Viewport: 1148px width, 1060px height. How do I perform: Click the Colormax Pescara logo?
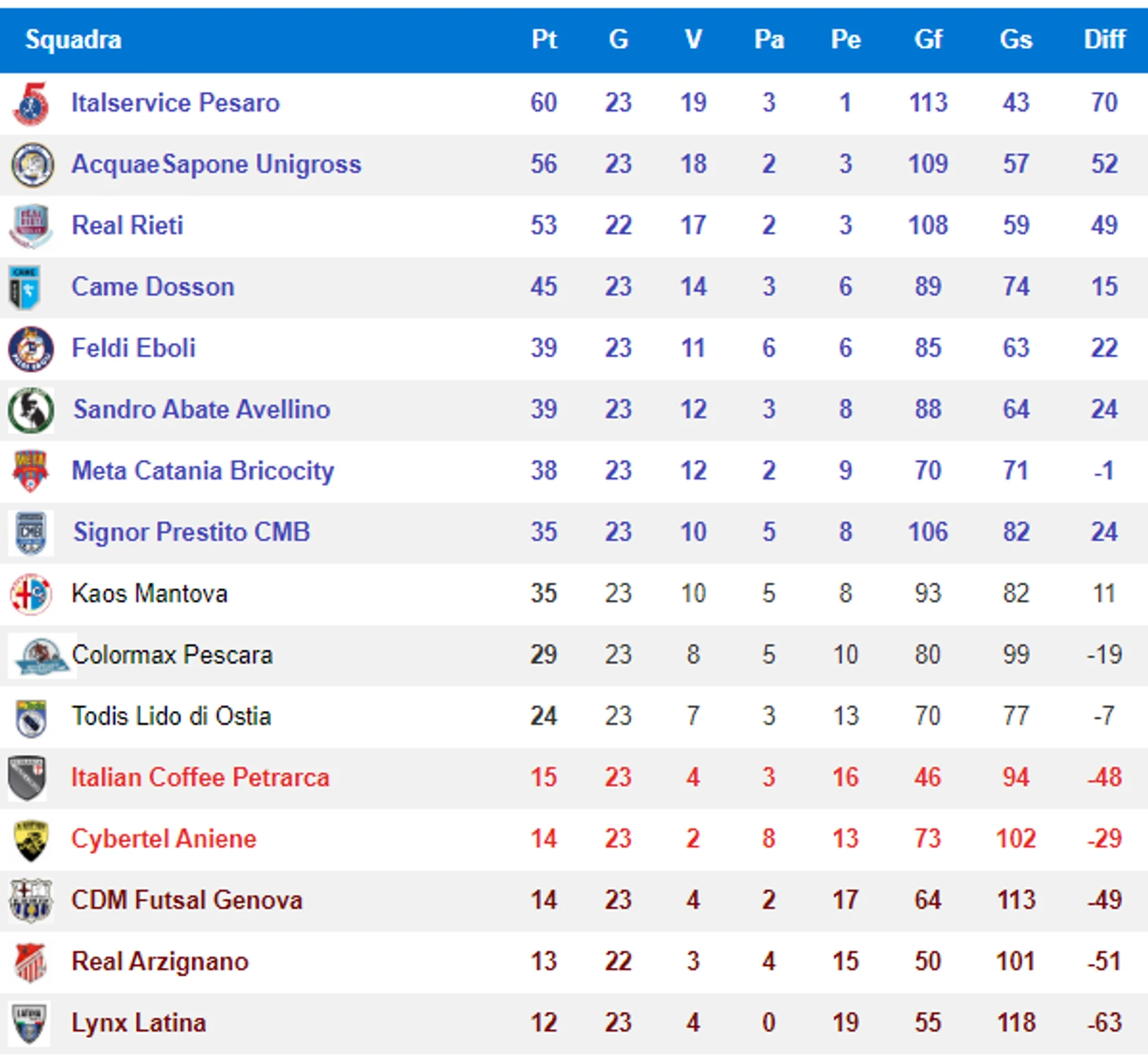tap(42, 655)
